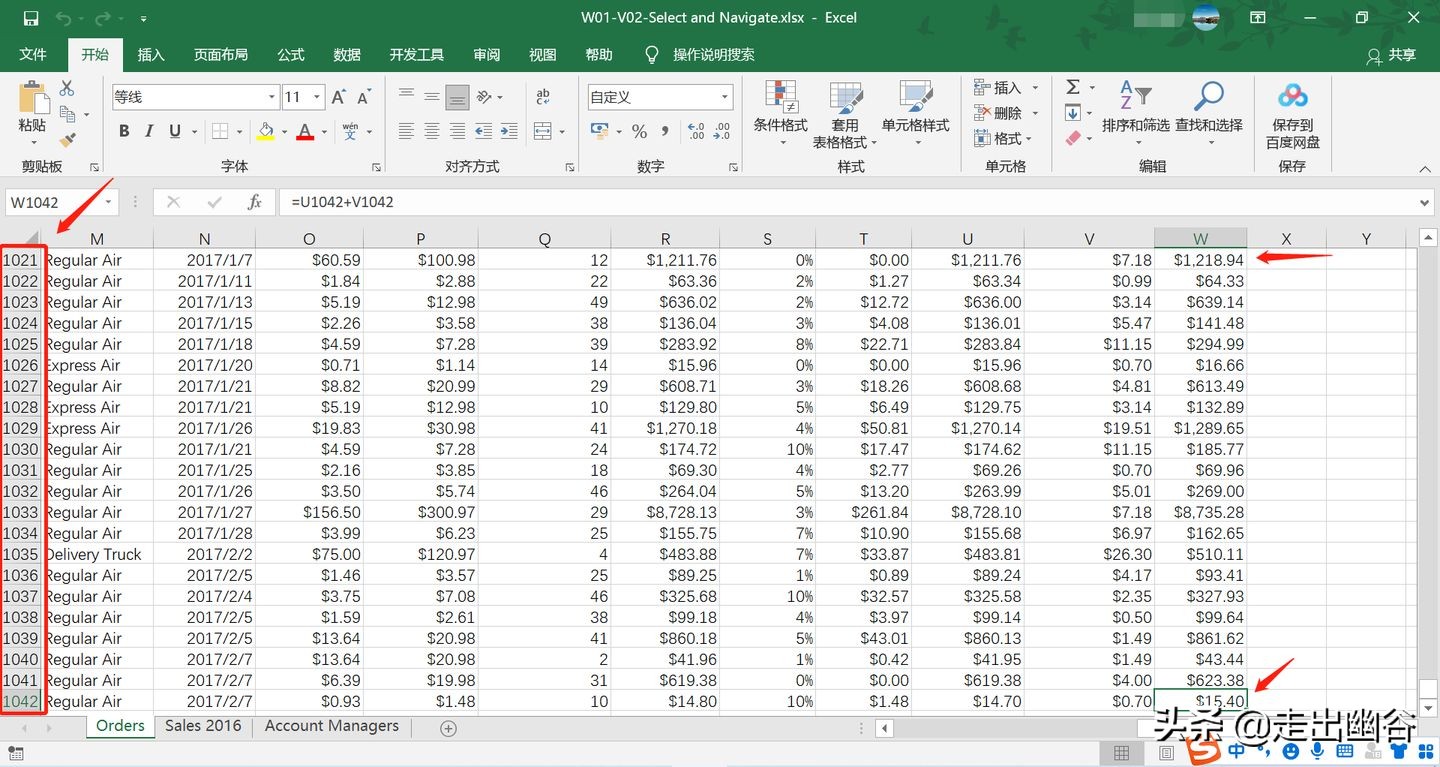1440x767 pixels.
Task: Click the cell Borders icon
Action: (x=219, y=131)
